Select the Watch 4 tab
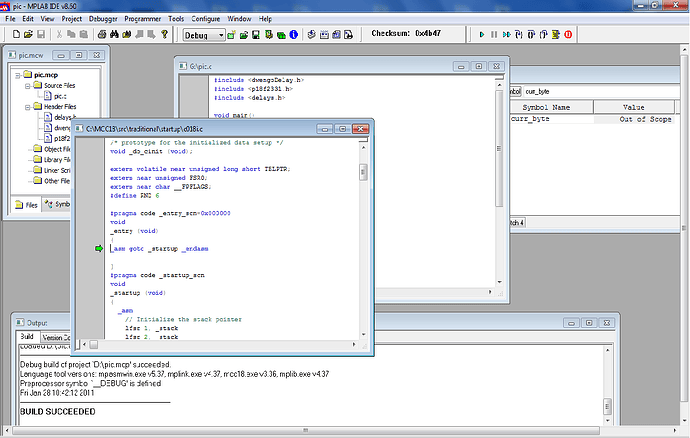The height and width of the screenshot is (438, 690). click(x=517, y=223)
